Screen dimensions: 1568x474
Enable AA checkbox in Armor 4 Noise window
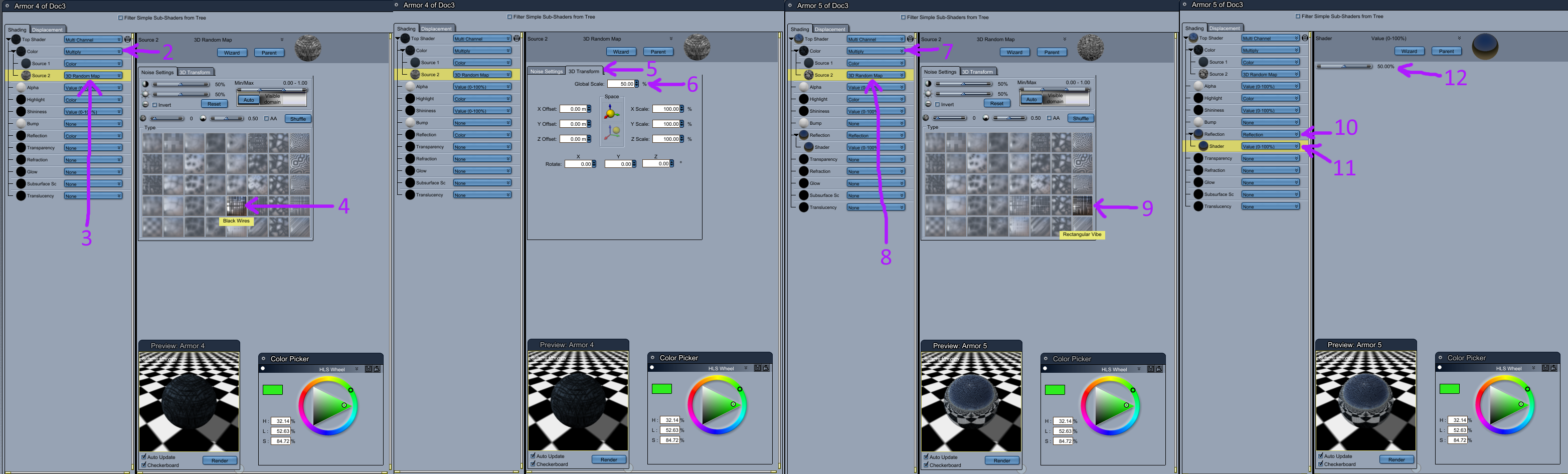(x=267, y=119)
